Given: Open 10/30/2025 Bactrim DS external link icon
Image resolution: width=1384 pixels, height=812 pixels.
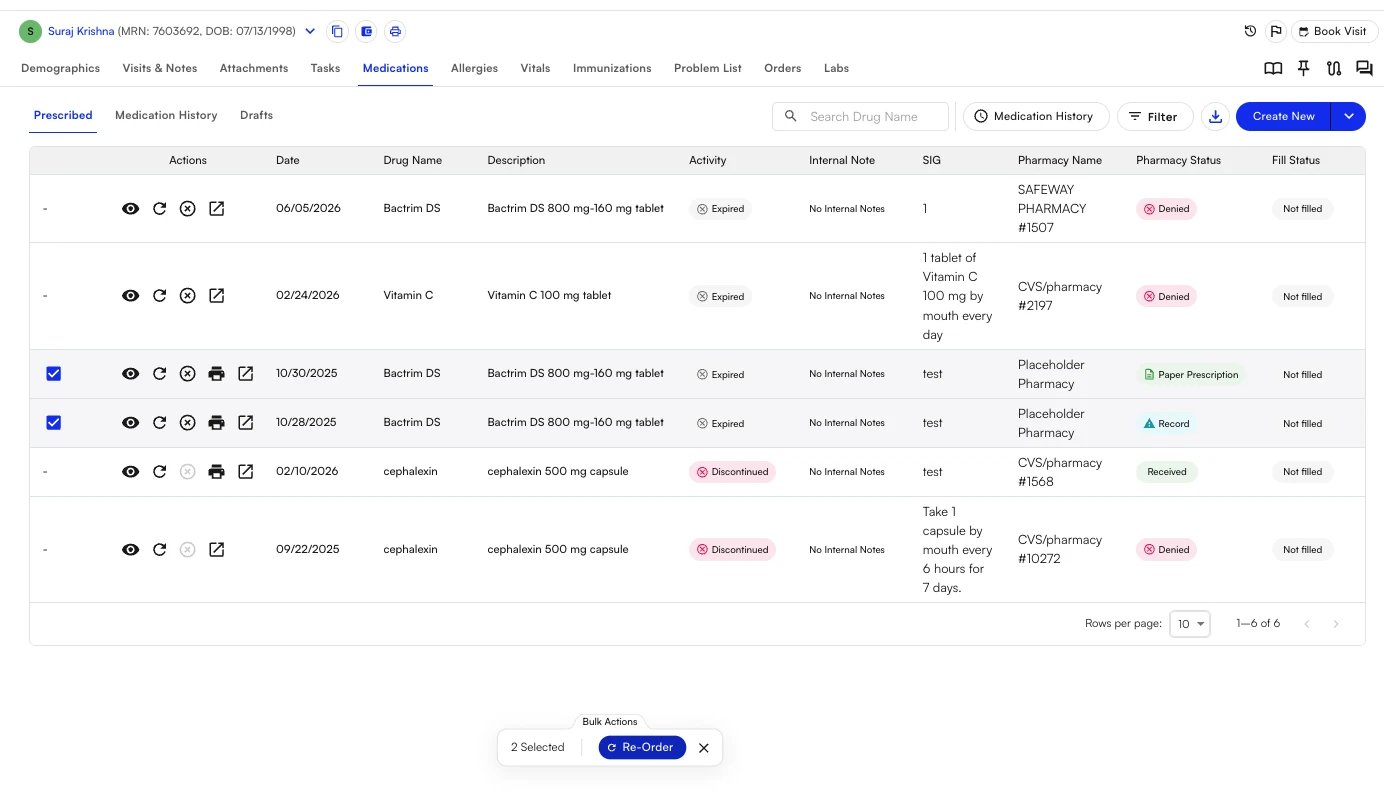Looking at the screenshot, I should [245, 374].
